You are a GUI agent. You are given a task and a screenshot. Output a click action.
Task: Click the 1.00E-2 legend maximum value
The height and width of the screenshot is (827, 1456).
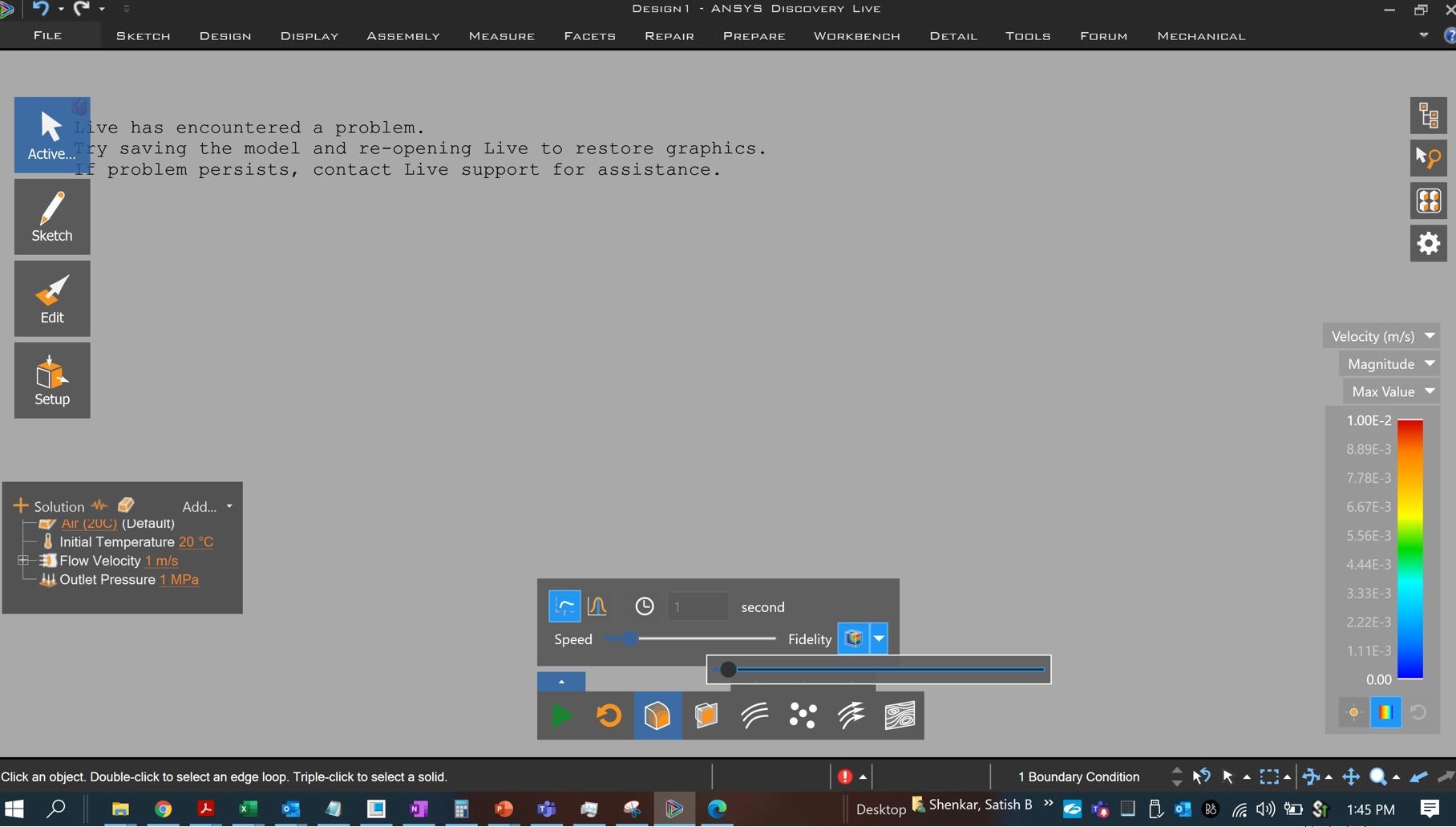click(x=1369, y=420)
